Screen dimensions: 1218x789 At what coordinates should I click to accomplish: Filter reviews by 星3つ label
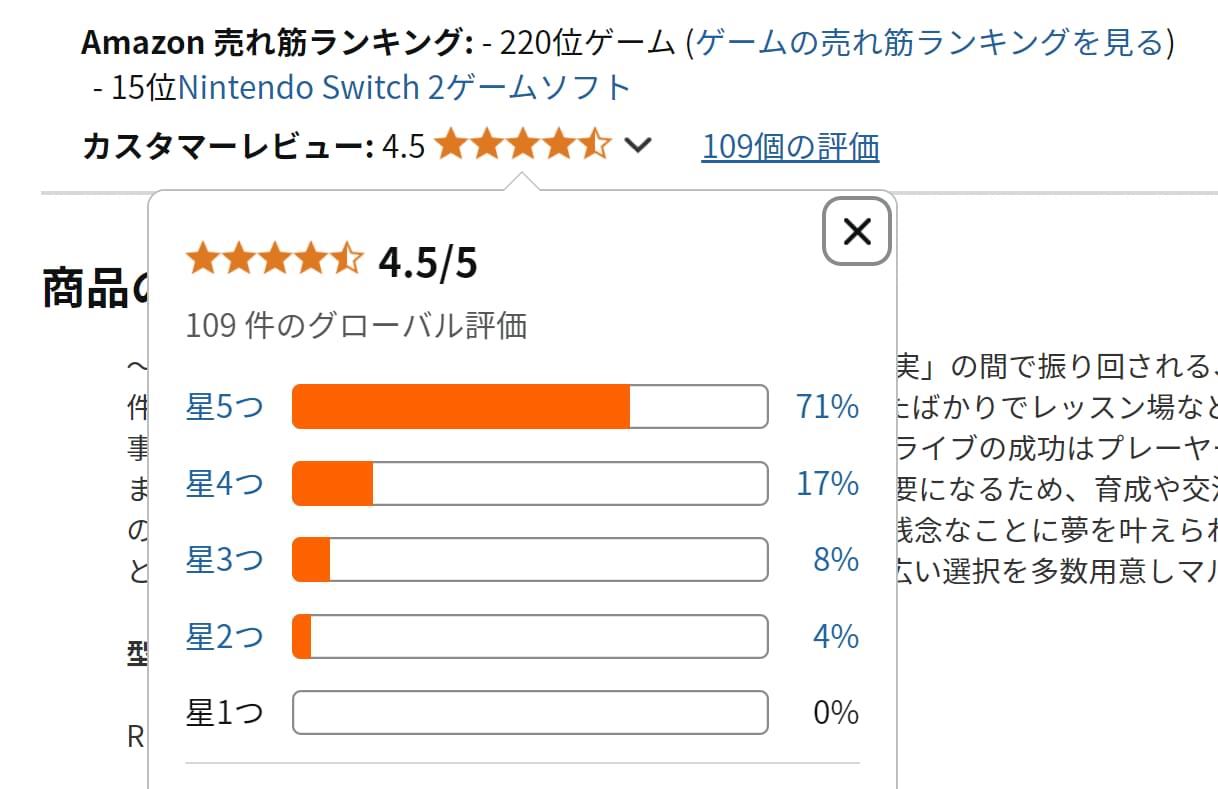click(225, 560)
